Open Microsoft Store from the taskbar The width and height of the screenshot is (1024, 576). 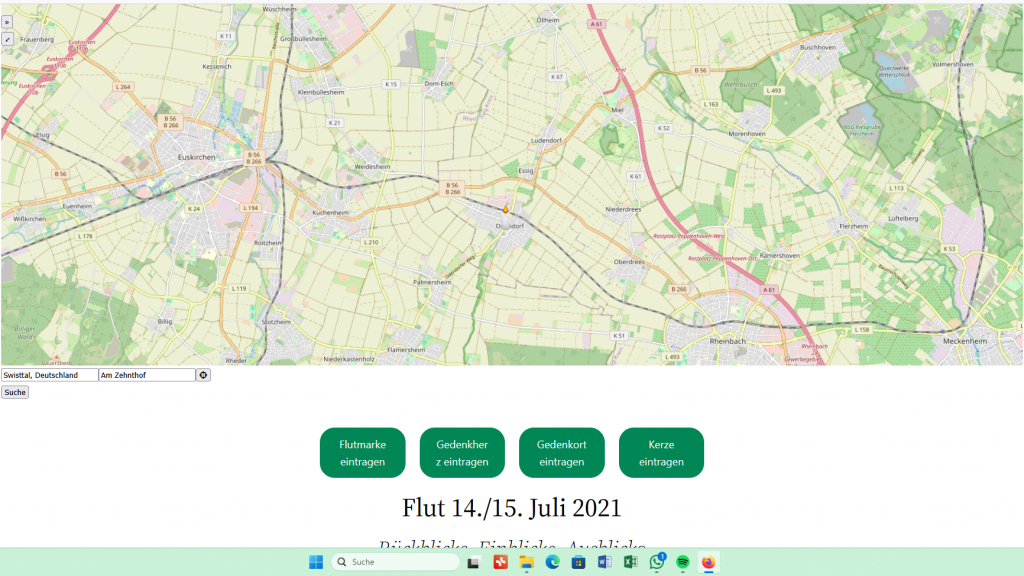[x=578, y=562]
